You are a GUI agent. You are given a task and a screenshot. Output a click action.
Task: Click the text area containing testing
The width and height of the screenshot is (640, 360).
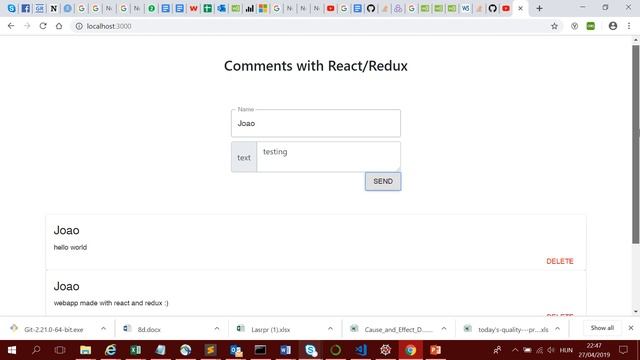329,157
